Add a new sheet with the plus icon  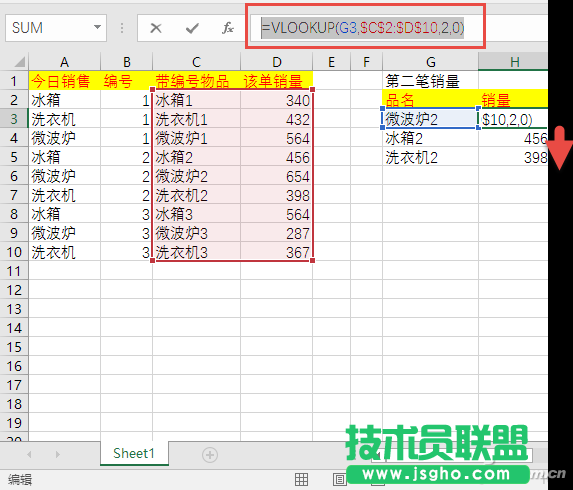(x=210, y=455)
